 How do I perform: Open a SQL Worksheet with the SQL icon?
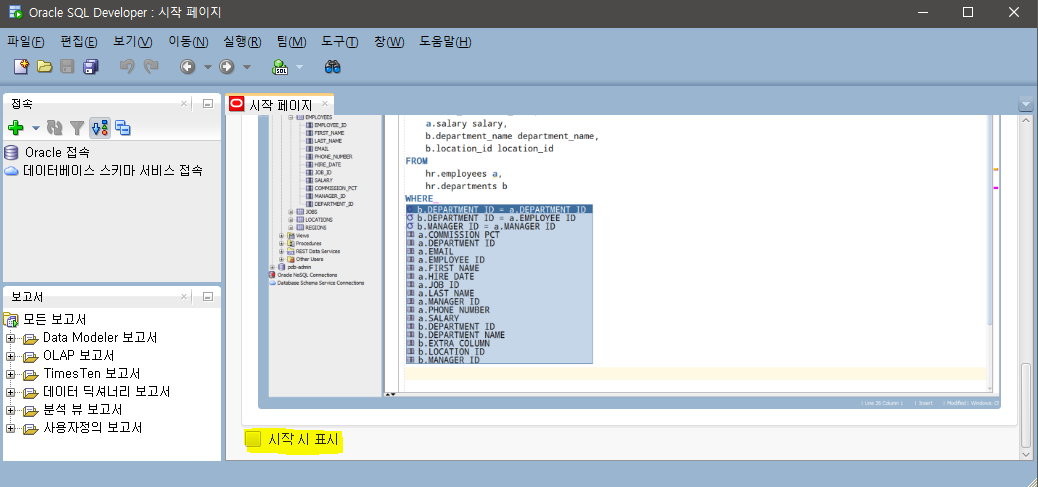tap(281, 67)
